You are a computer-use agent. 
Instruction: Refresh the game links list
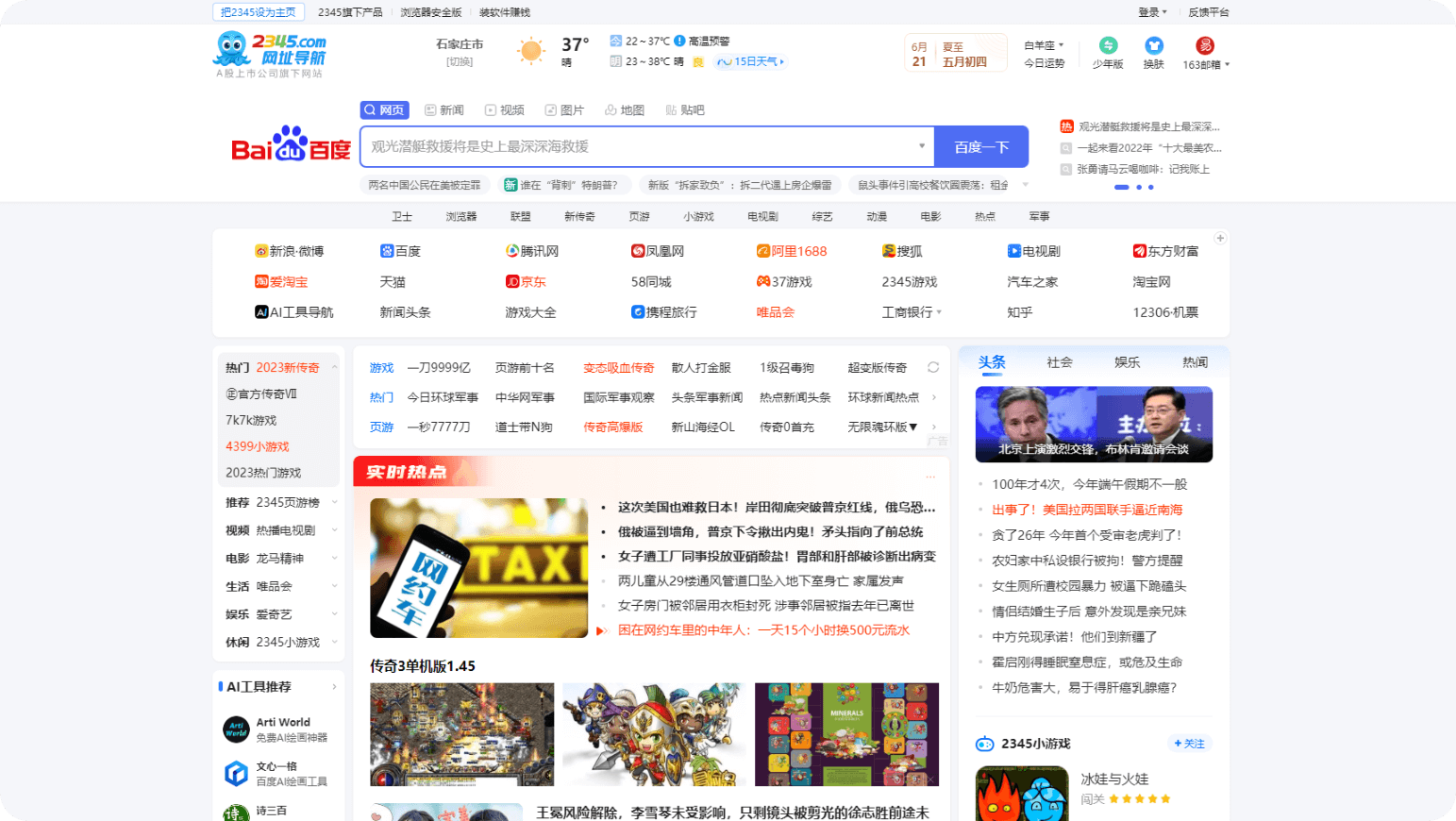pos(933,367)
